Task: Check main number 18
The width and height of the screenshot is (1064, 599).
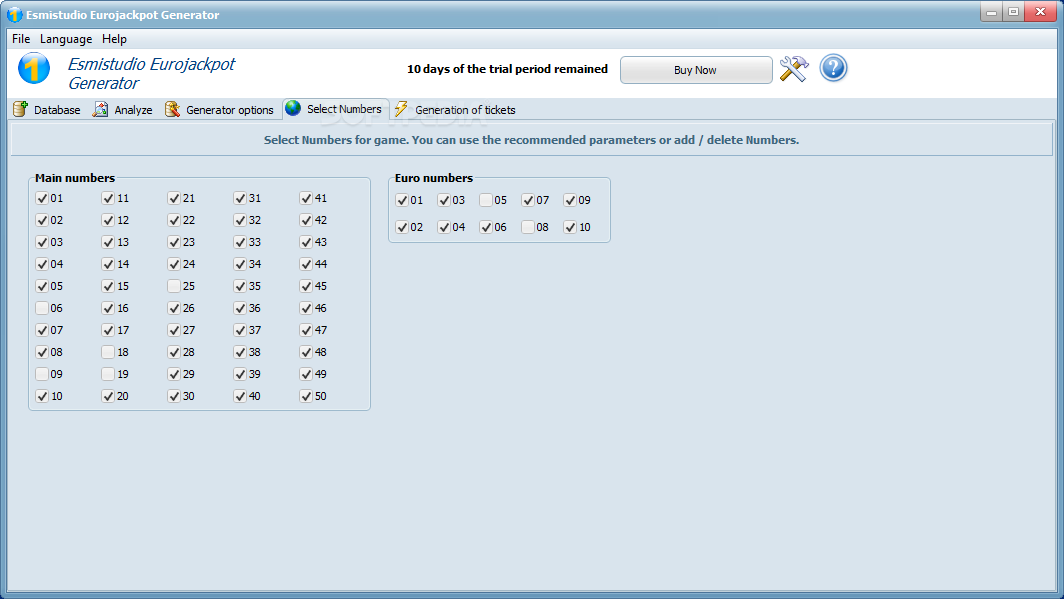Action: click(108, 352)
